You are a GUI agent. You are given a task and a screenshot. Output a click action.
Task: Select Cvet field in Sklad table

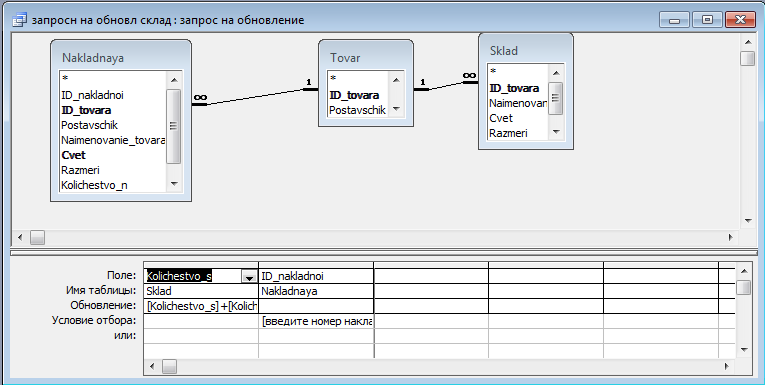click(501, 118)
